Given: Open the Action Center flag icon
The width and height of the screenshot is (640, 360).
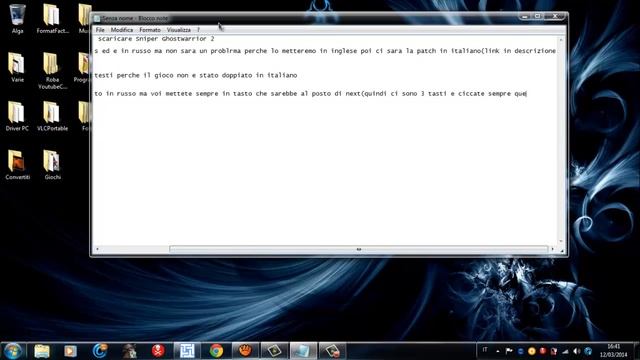Looking at the screenshot, I should click(x=509, y=351).
